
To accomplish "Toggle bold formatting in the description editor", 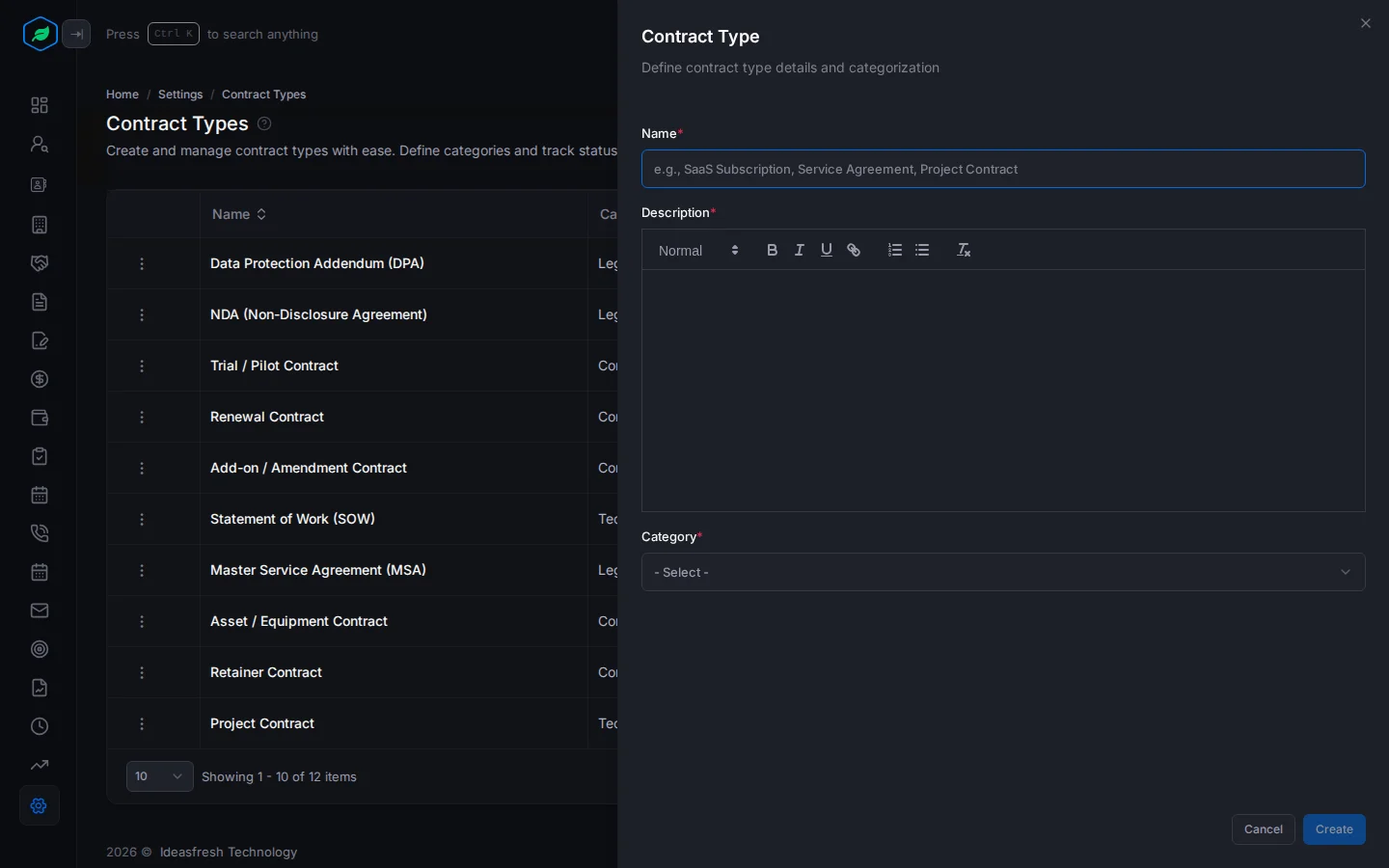I will pyautogui.click(x=772, y=250).
